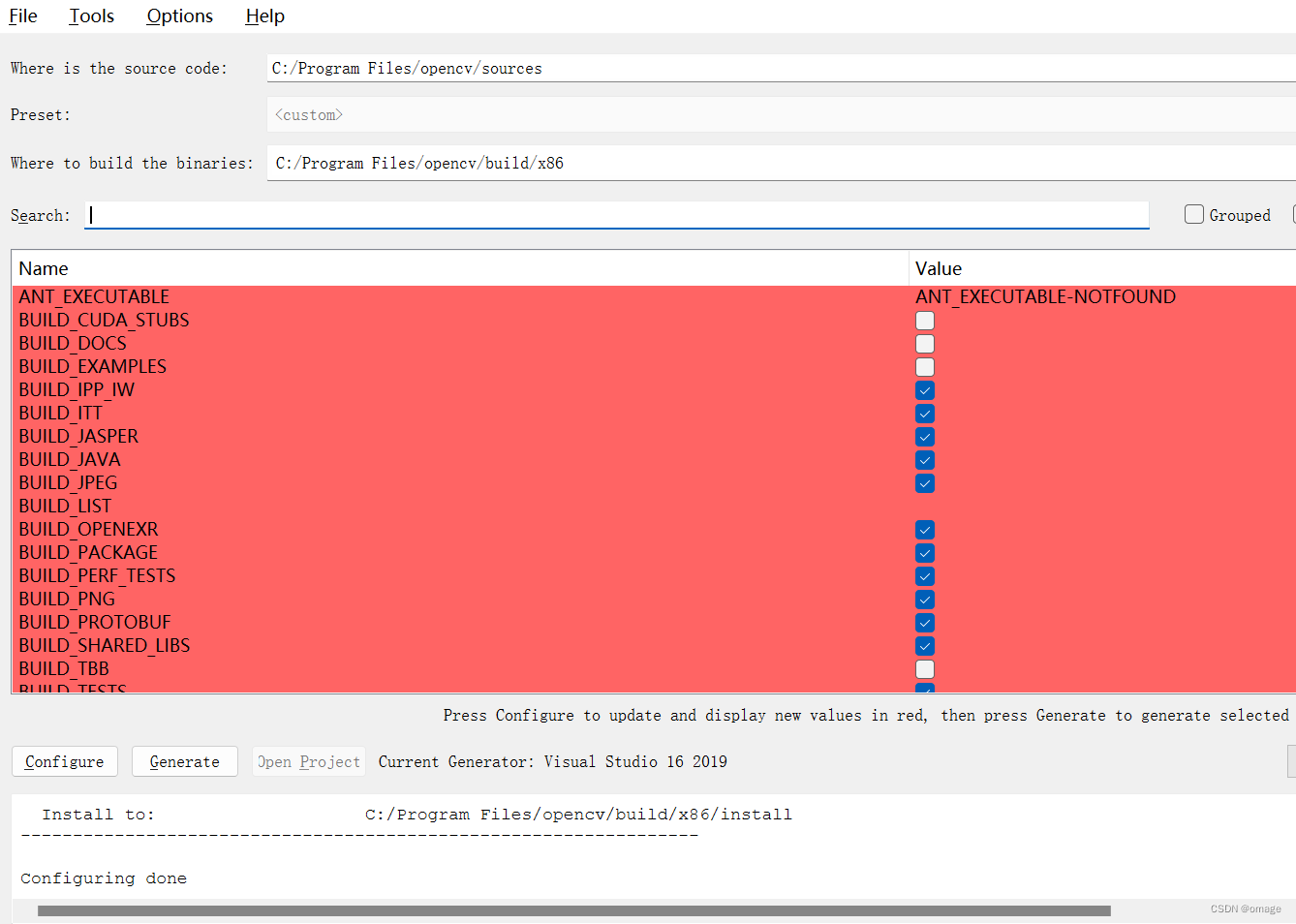Disable the BUILD_JASPER checkbox
This screenshot has height=924, width=1296.
click(925, 437)
